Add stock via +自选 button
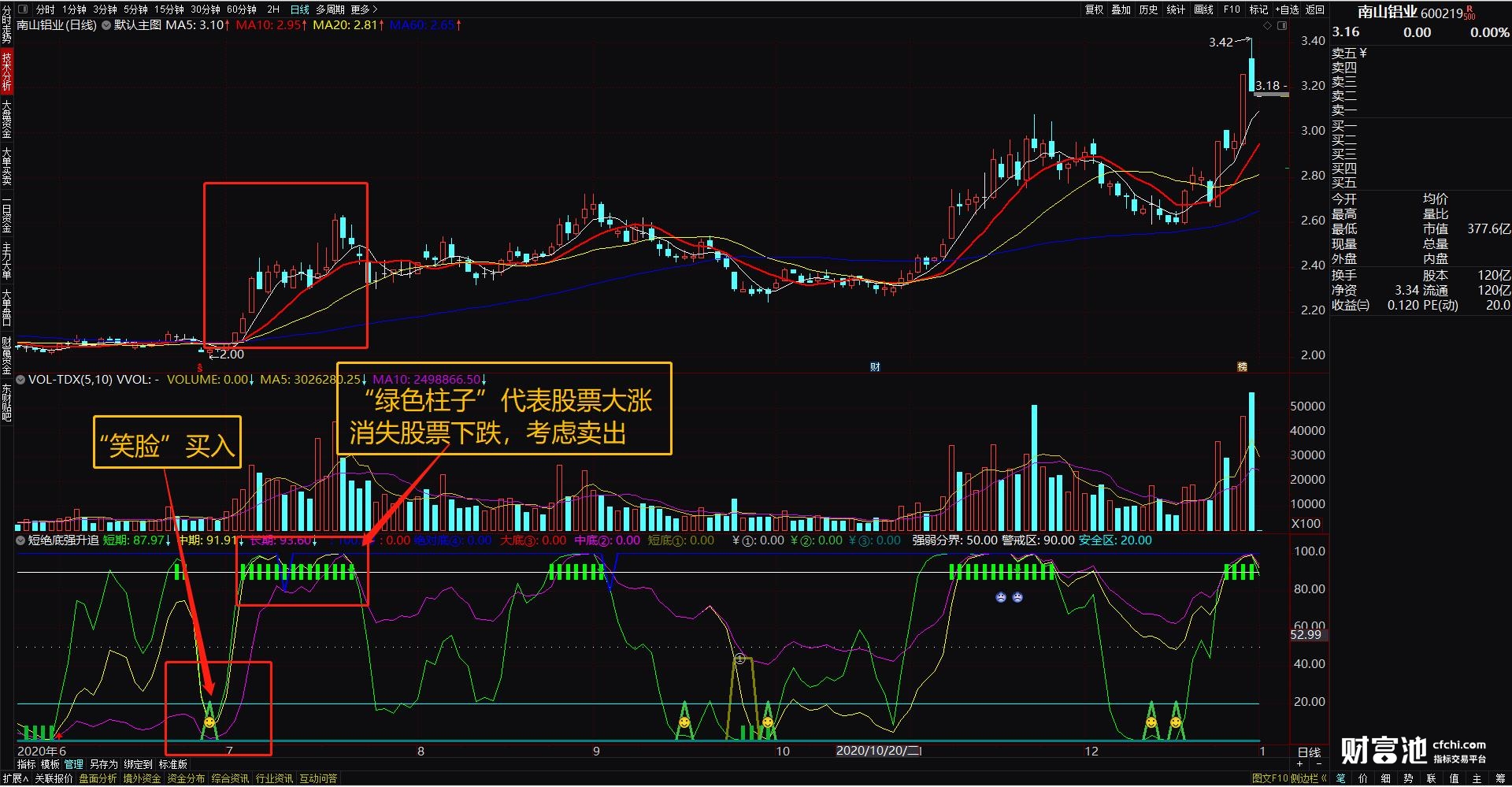The height and width of the screenshot is (787, 1512). tap(1287, 9)
